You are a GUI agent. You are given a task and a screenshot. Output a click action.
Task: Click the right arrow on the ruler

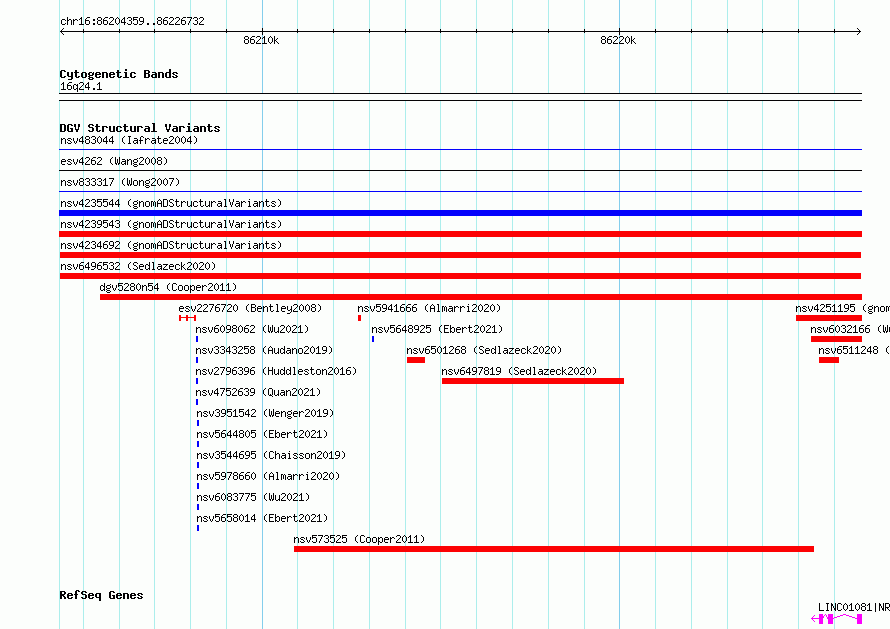[858, 32]
